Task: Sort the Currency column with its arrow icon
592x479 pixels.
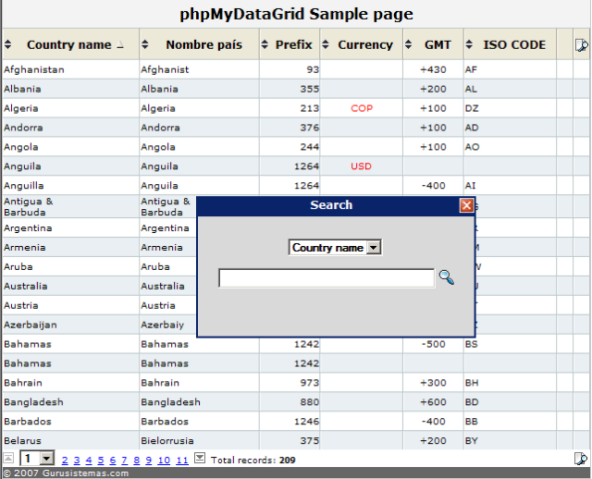Action: pos(325,45)
